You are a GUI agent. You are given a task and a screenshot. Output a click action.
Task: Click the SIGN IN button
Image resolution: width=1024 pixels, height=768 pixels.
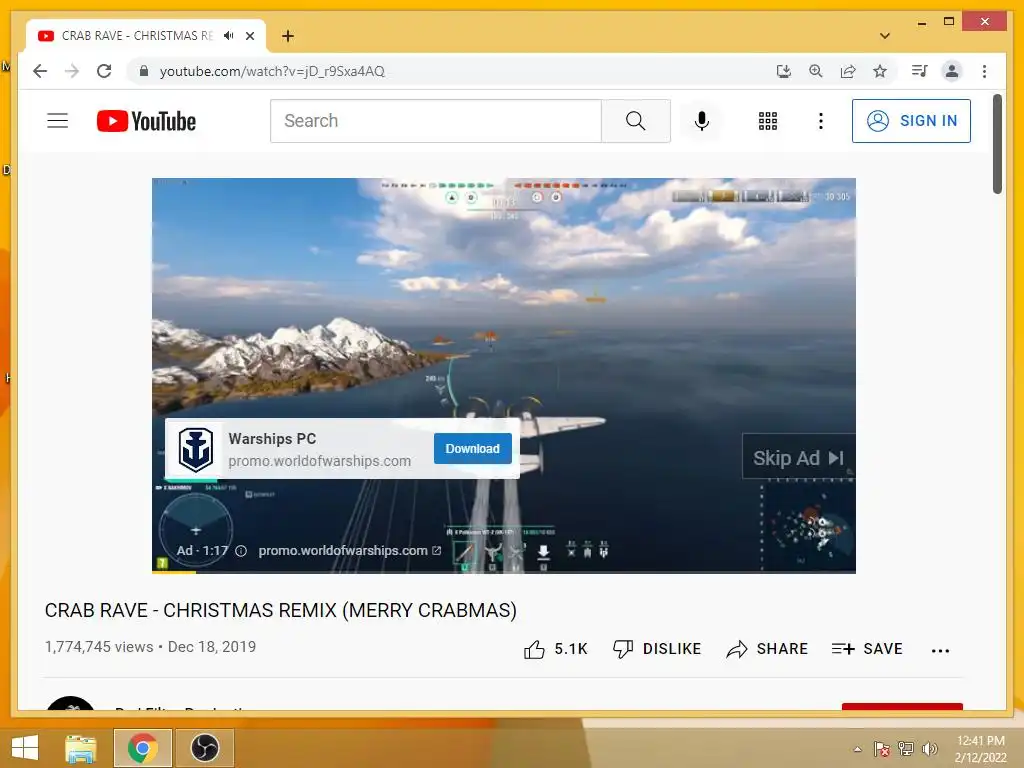tap(911, 121)
